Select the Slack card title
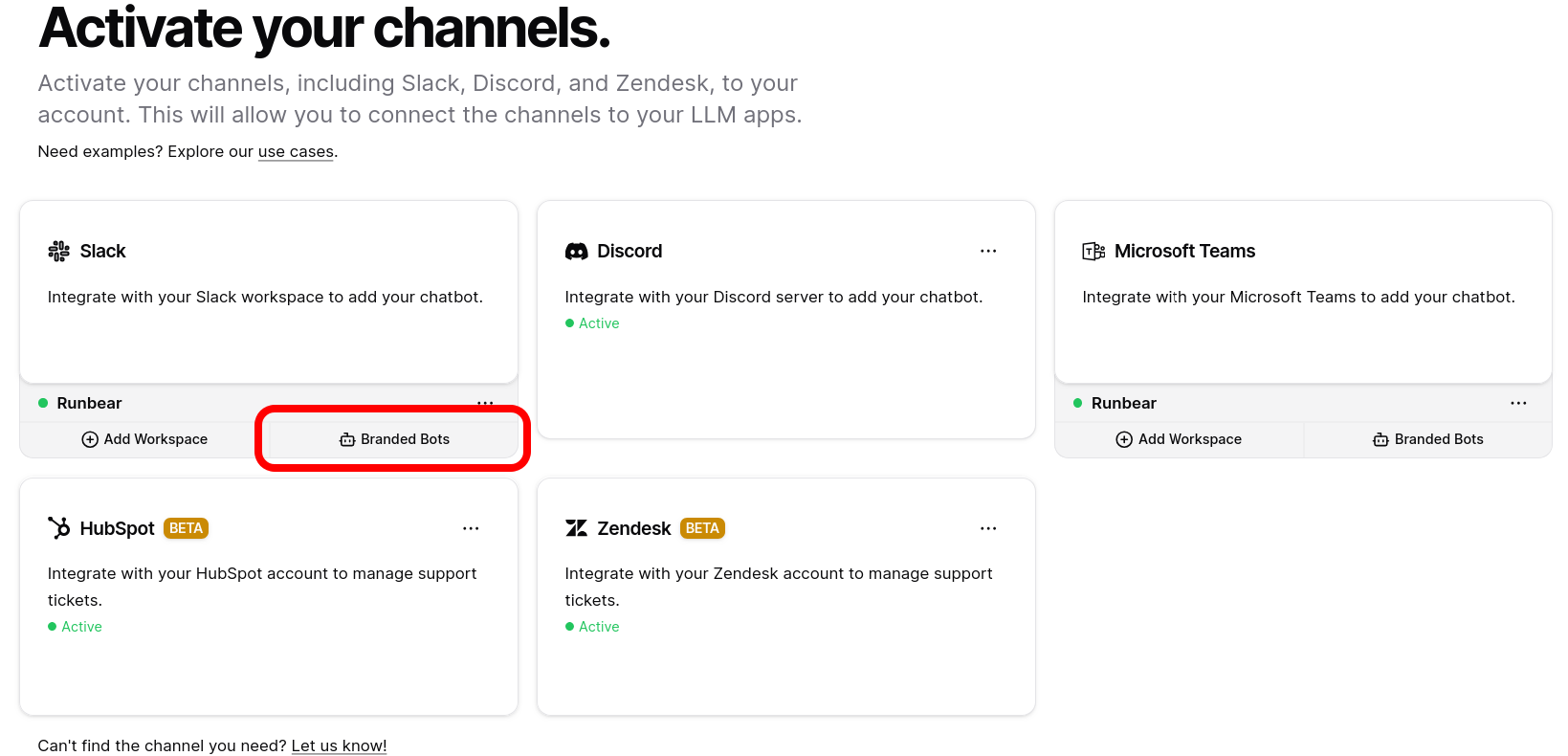The height and width of the screenshot is (756, 1568). 102,251
